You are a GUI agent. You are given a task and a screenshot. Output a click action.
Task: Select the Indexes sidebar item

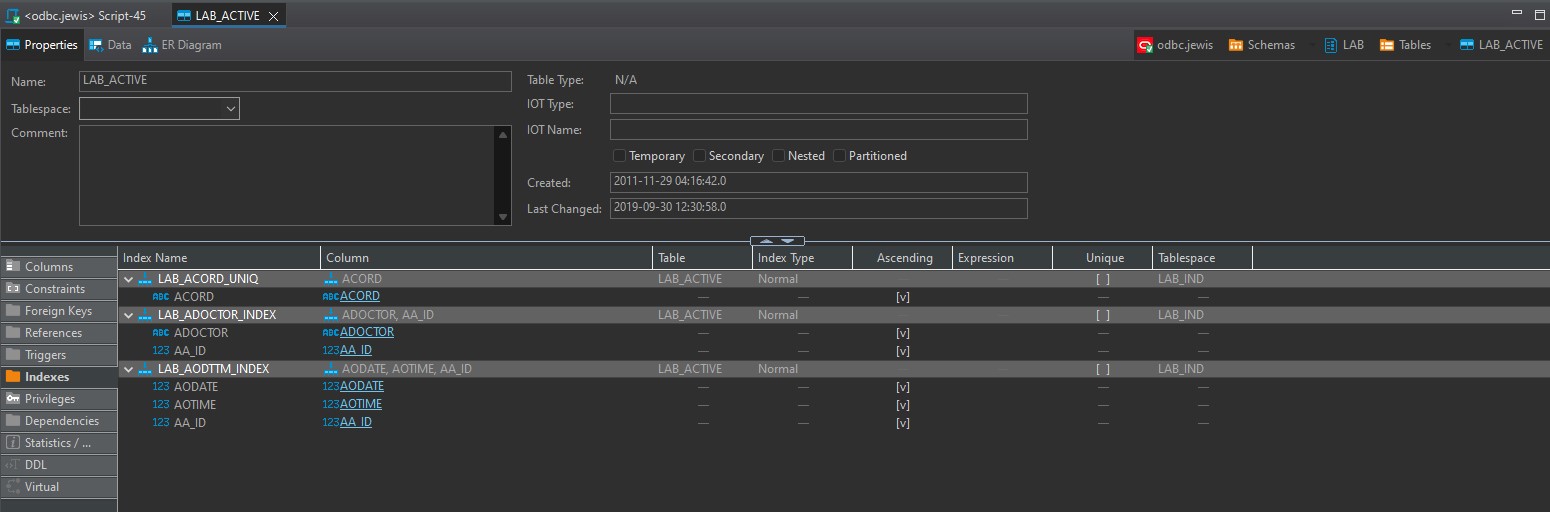(x=58, y=377)
